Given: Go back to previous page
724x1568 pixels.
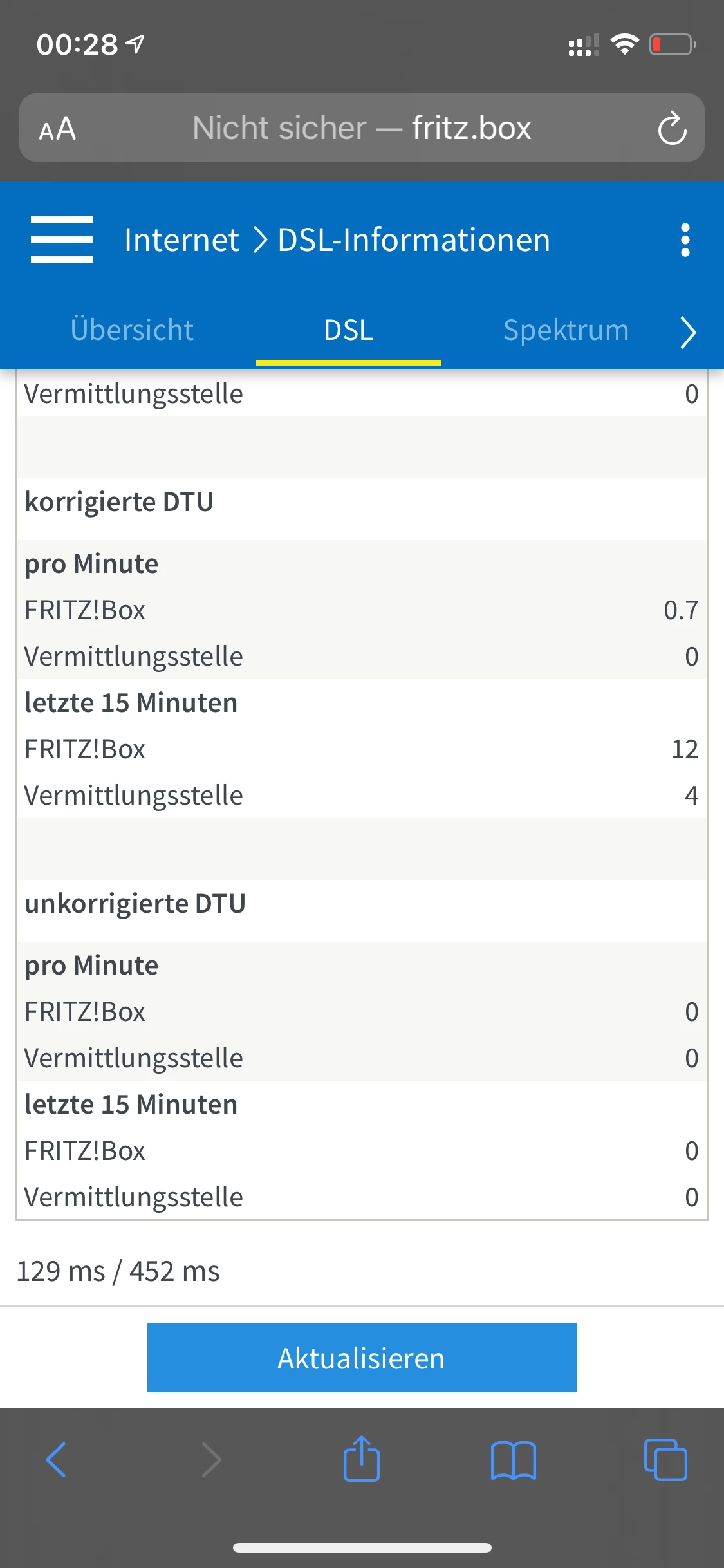Looking at the screenshot, I should [x=56, y=1460].
